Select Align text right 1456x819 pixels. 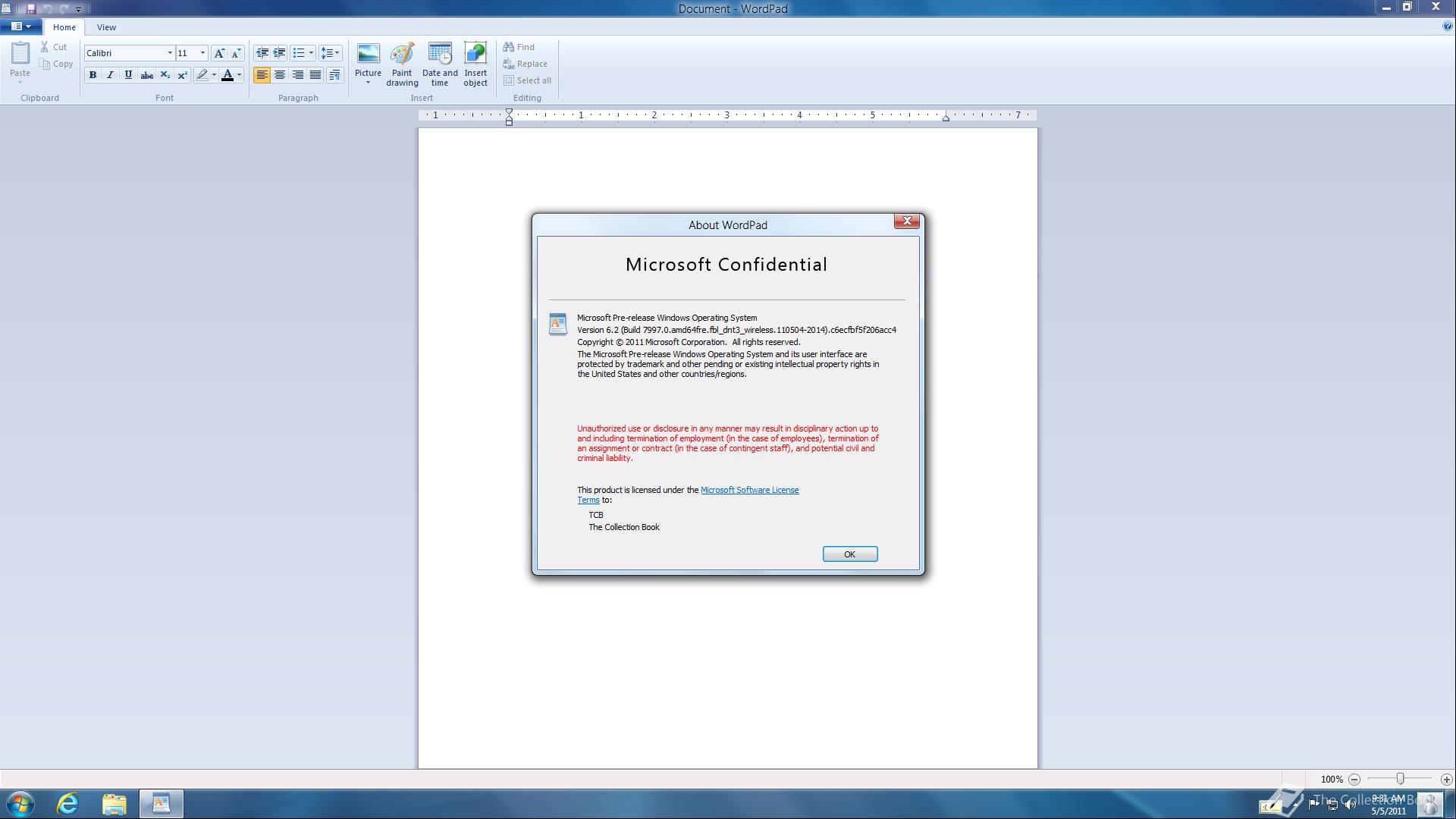[x=298, y=75]
